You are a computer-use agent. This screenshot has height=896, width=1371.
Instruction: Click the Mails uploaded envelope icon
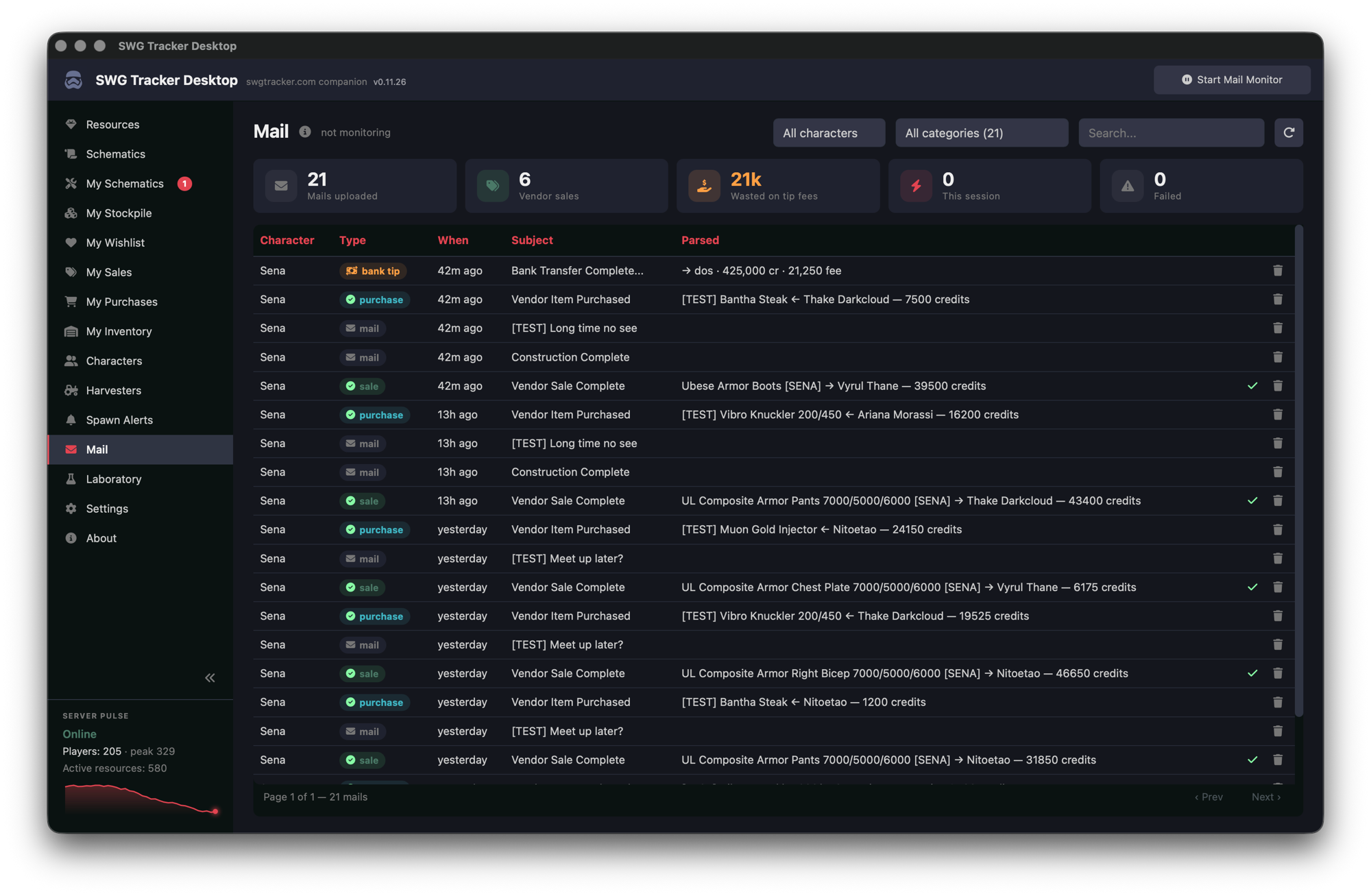(x=281, y=186)
